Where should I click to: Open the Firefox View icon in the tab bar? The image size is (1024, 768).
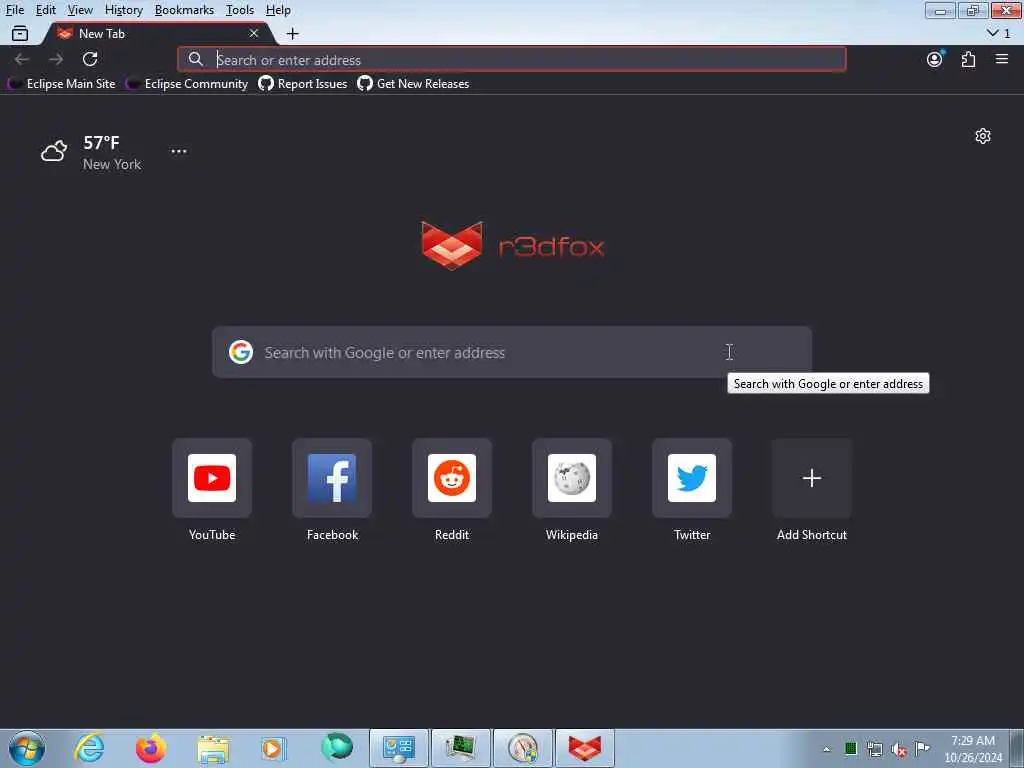coord(20,33)
